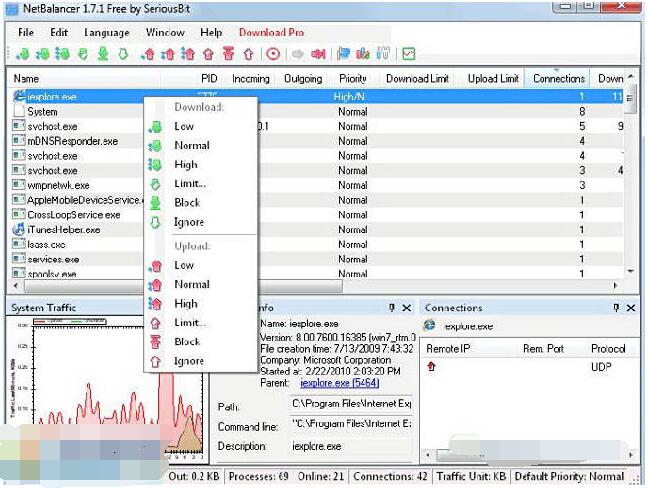
Task: Toggle the pin on the Connections panel
Action: point(616,308)
